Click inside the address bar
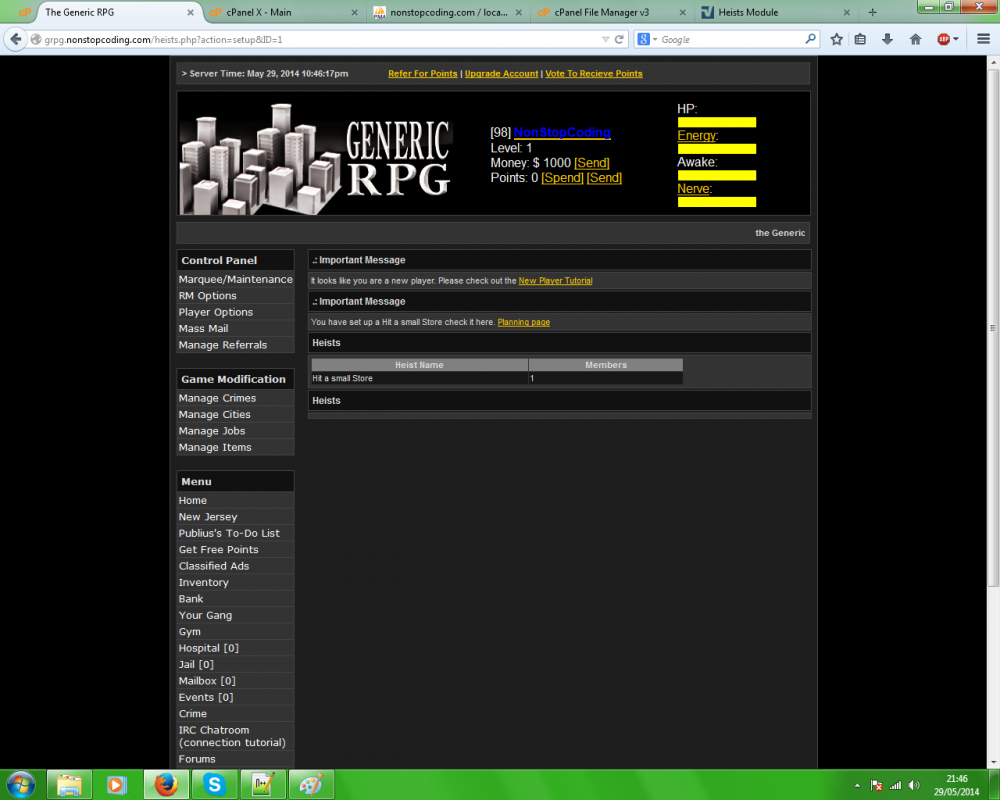The image size is (1000, 800). coord(300,39)
